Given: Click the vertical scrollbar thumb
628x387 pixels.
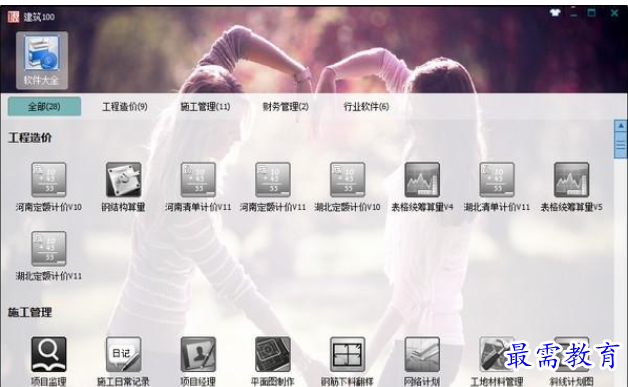Looking at the screenshot, I should click(620, 145).
